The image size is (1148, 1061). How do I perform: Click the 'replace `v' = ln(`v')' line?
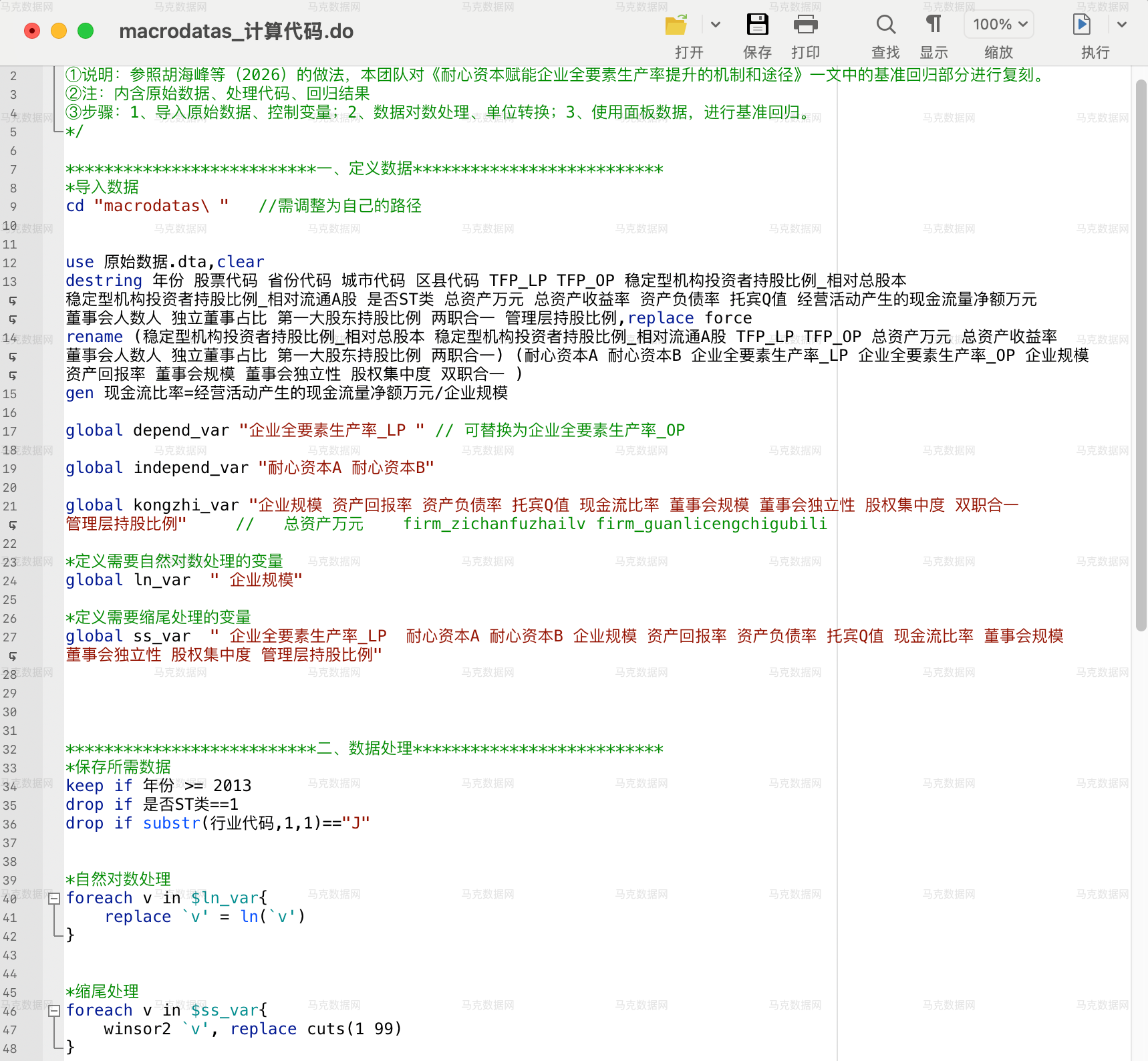[204, 917]
